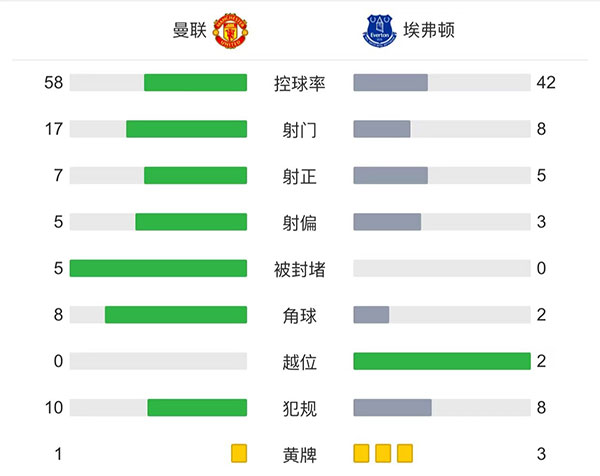Click Manchester United's full 被封堵 bar
The image size is (600, 476).
[x=158, y=268]
